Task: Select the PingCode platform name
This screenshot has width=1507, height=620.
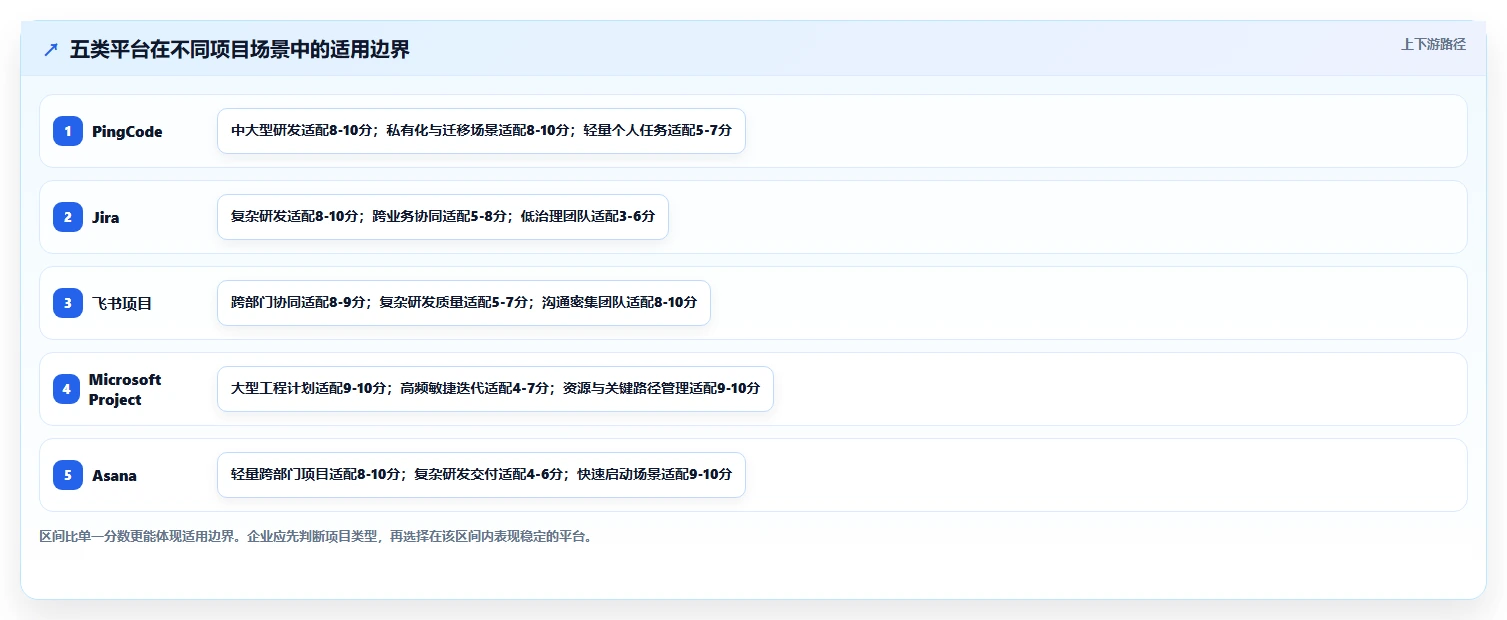Action: [127, 132]
